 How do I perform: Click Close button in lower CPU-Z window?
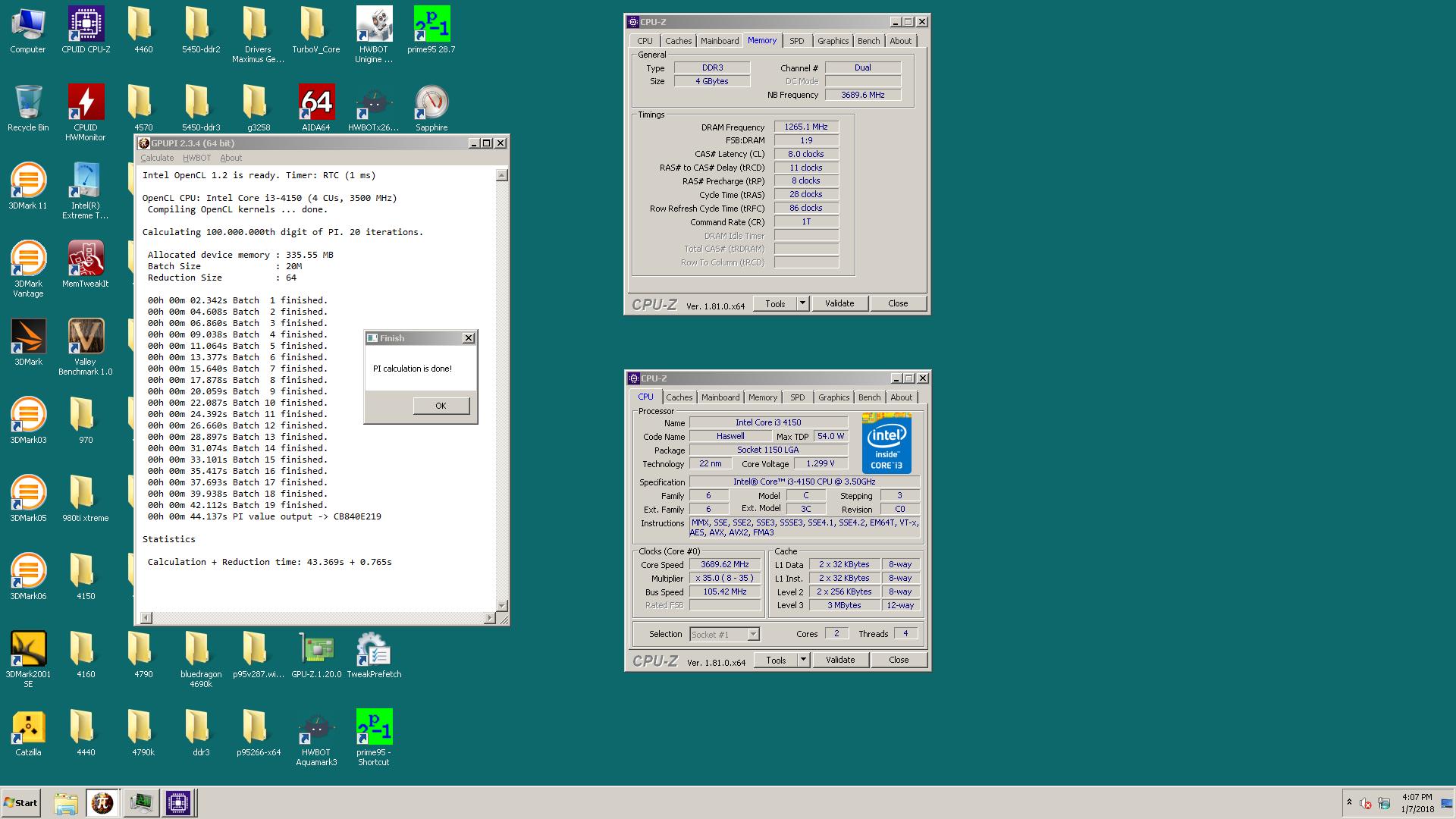899,660
